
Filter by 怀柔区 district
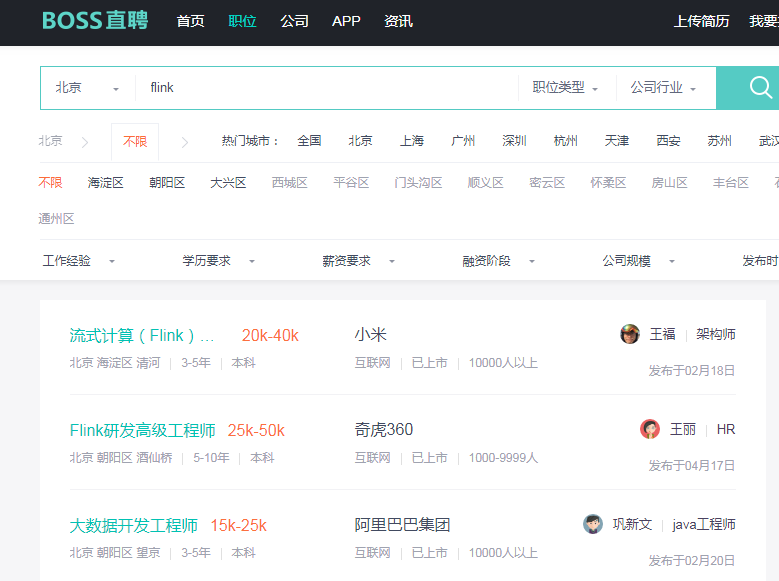pyautogui.click(x=608, y=183)
